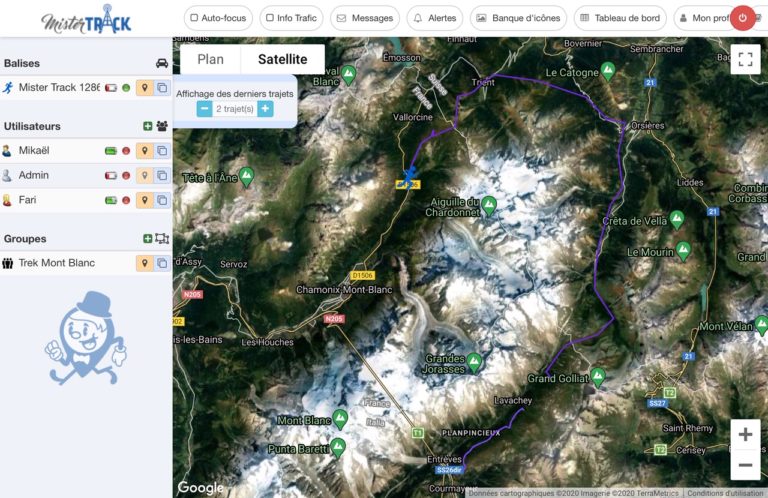This screenshot has width=768, height=498.
Task: Open the copy icon for Mister Track 1286
Action: [x=162, y=88]
